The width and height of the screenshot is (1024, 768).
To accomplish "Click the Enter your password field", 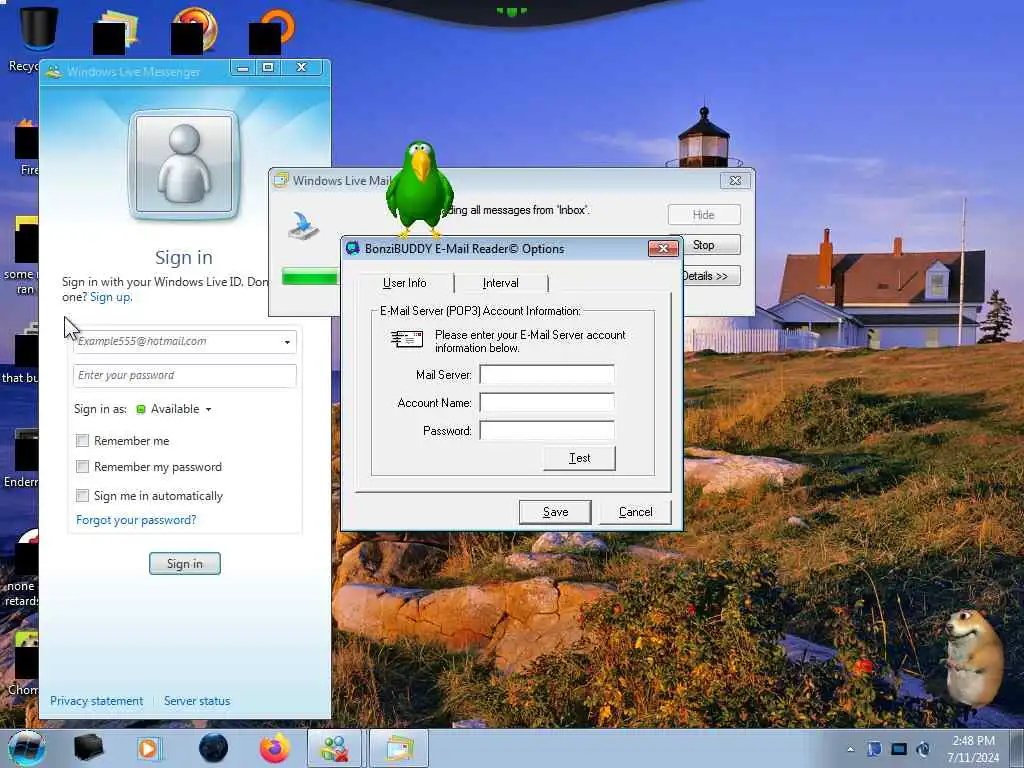I will click(x=185, y=376).
